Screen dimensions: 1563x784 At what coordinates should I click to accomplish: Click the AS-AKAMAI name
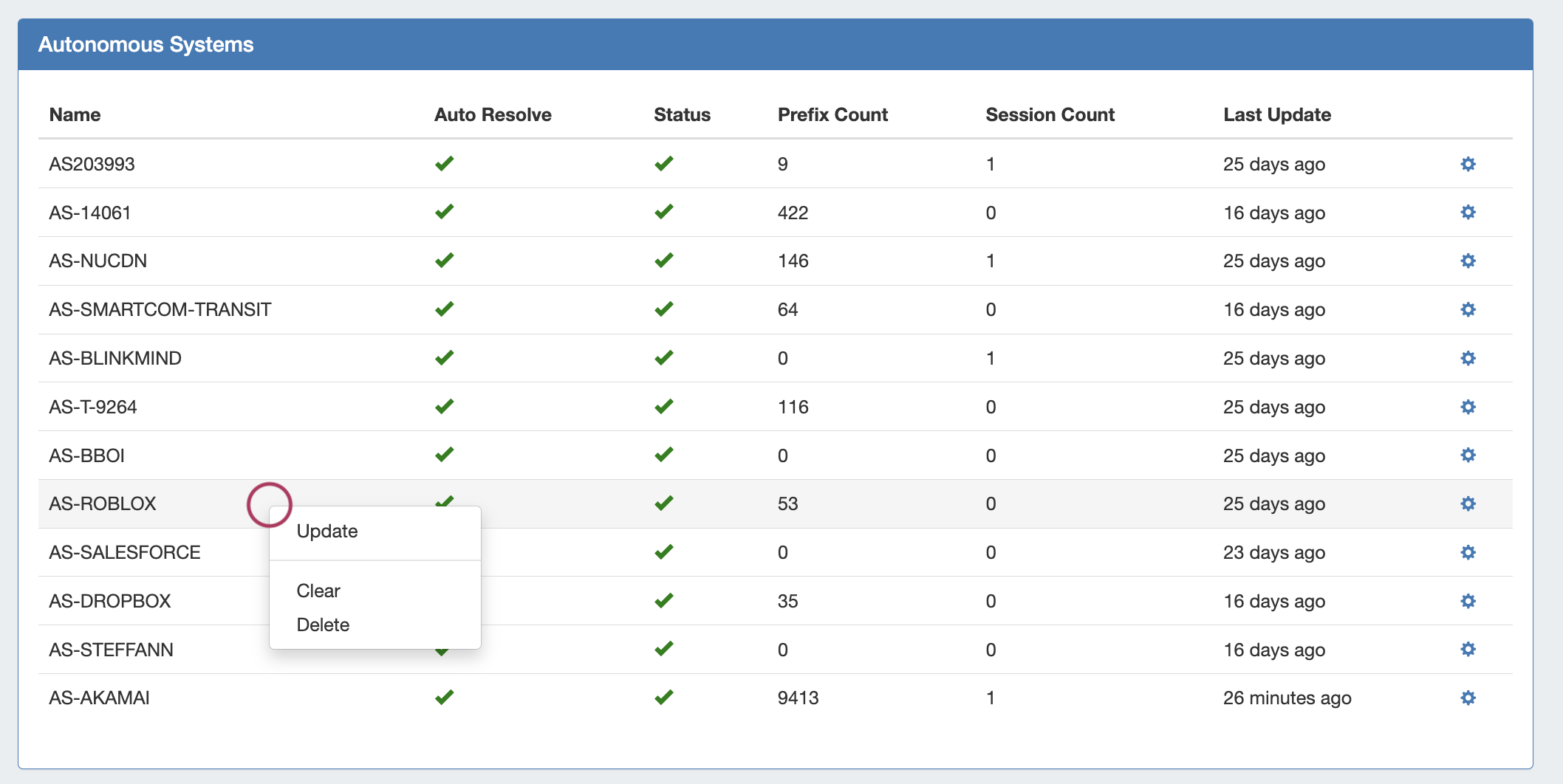[99, 698]
